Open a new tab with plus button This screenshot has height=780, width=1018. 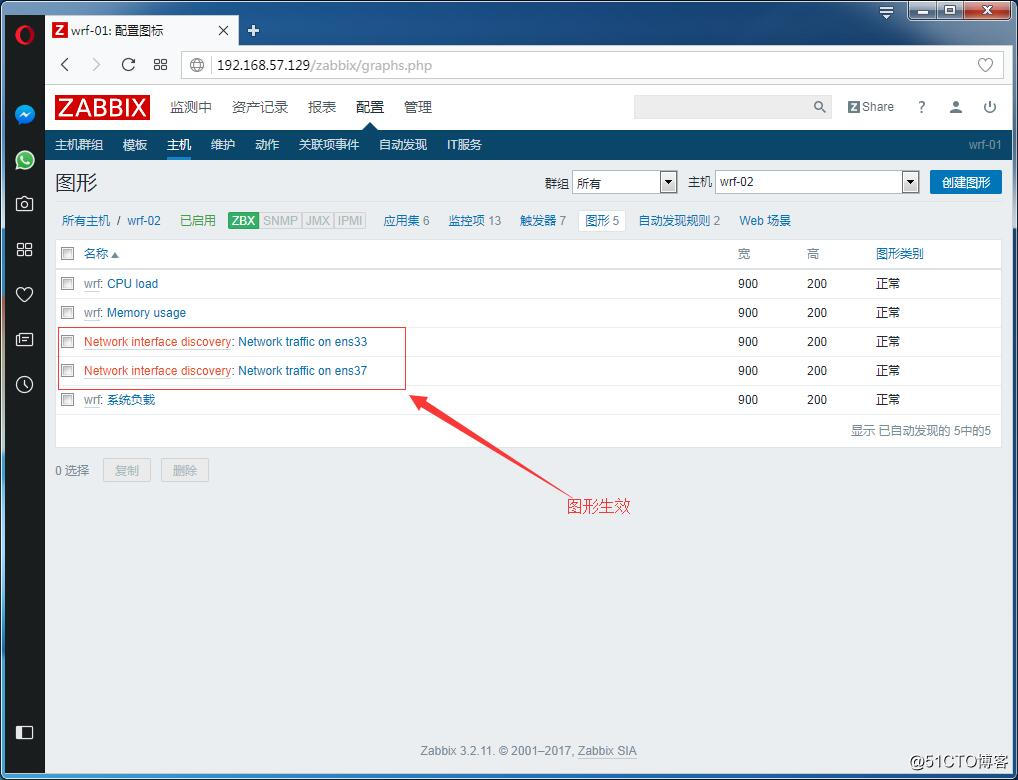(x=254, y=31)
